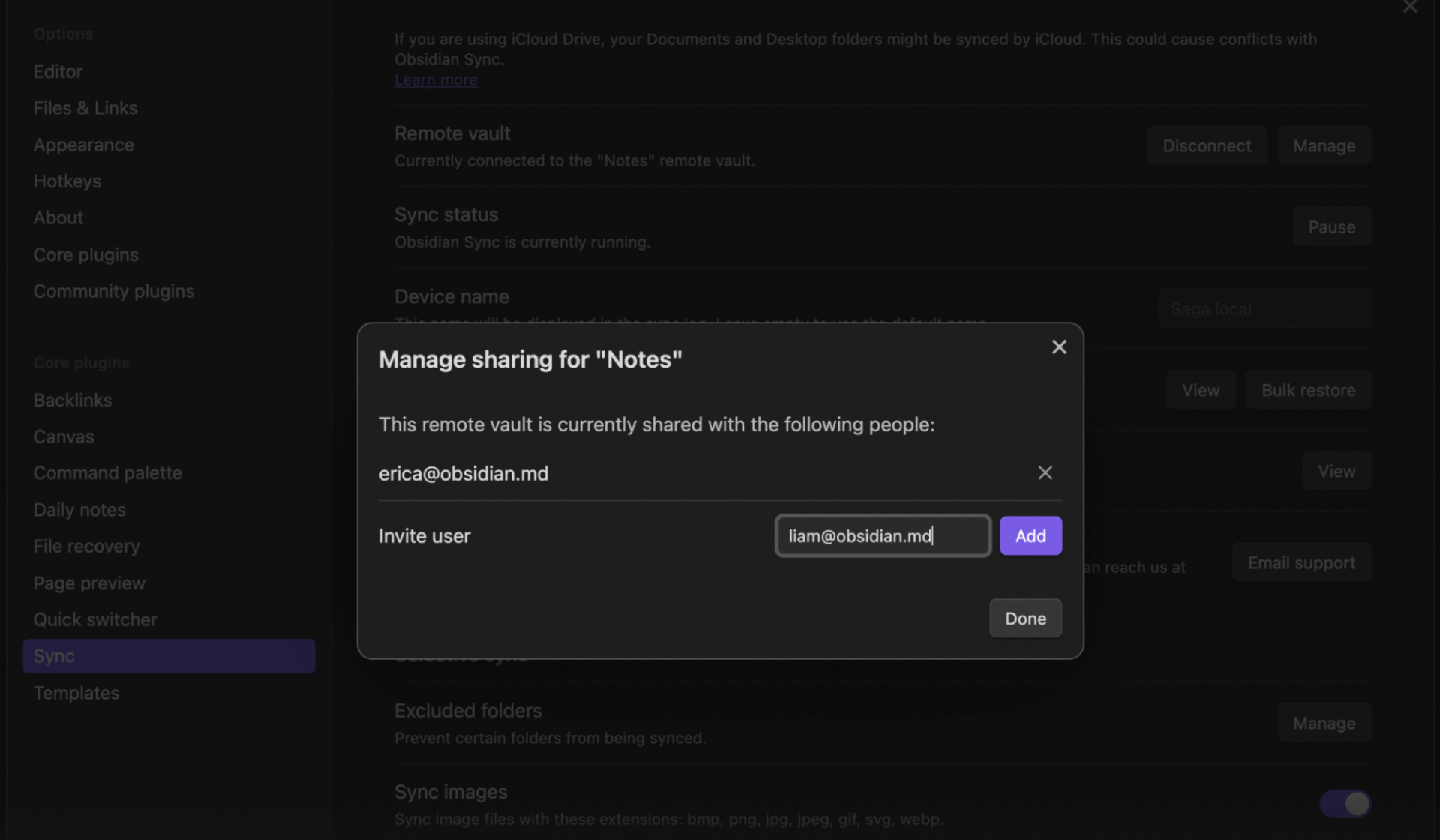The height and width of the screenshot is (840, 1440).
Task: Click the Email support button
Action: [x=1301, y=562]
